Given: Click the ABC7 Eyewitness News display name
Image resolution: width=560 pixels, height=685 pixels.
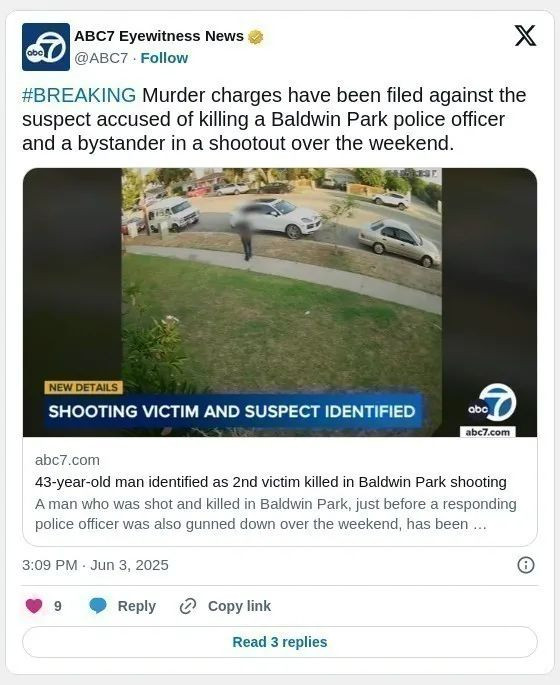Looking at the screenshot, I should (x=159, y=36).
